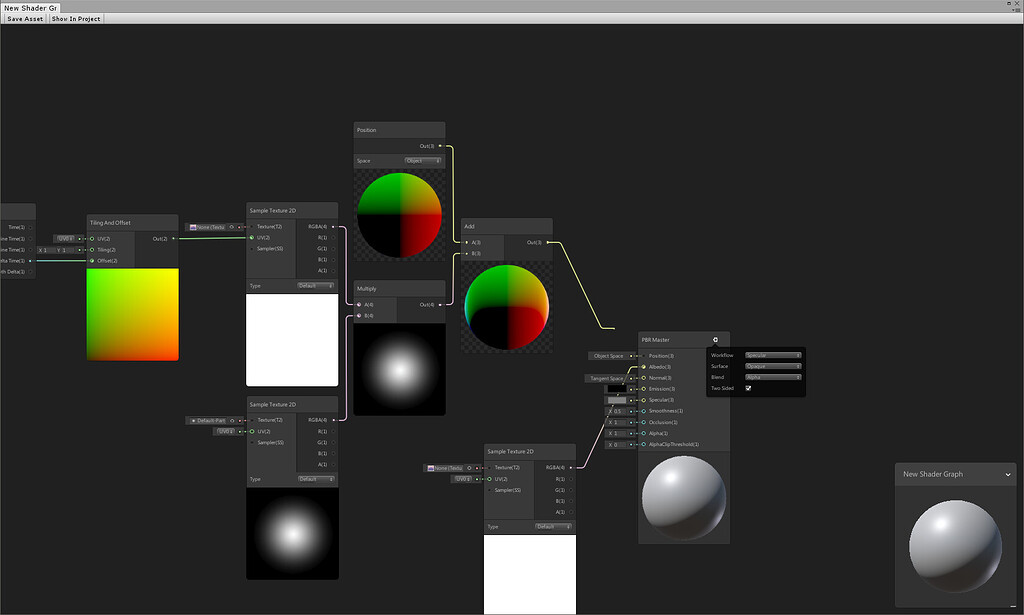1024x615 pixels.
Task: Click the Smoothness(1) input port on PBR Master
Action: click(x=644, y=411)
